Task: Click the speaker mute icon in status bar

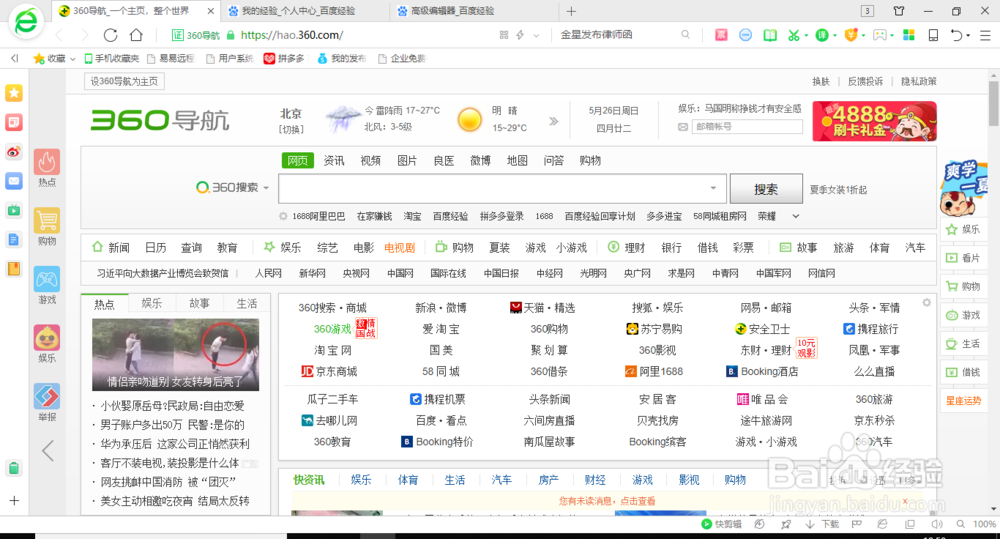Action: (936, 524)
